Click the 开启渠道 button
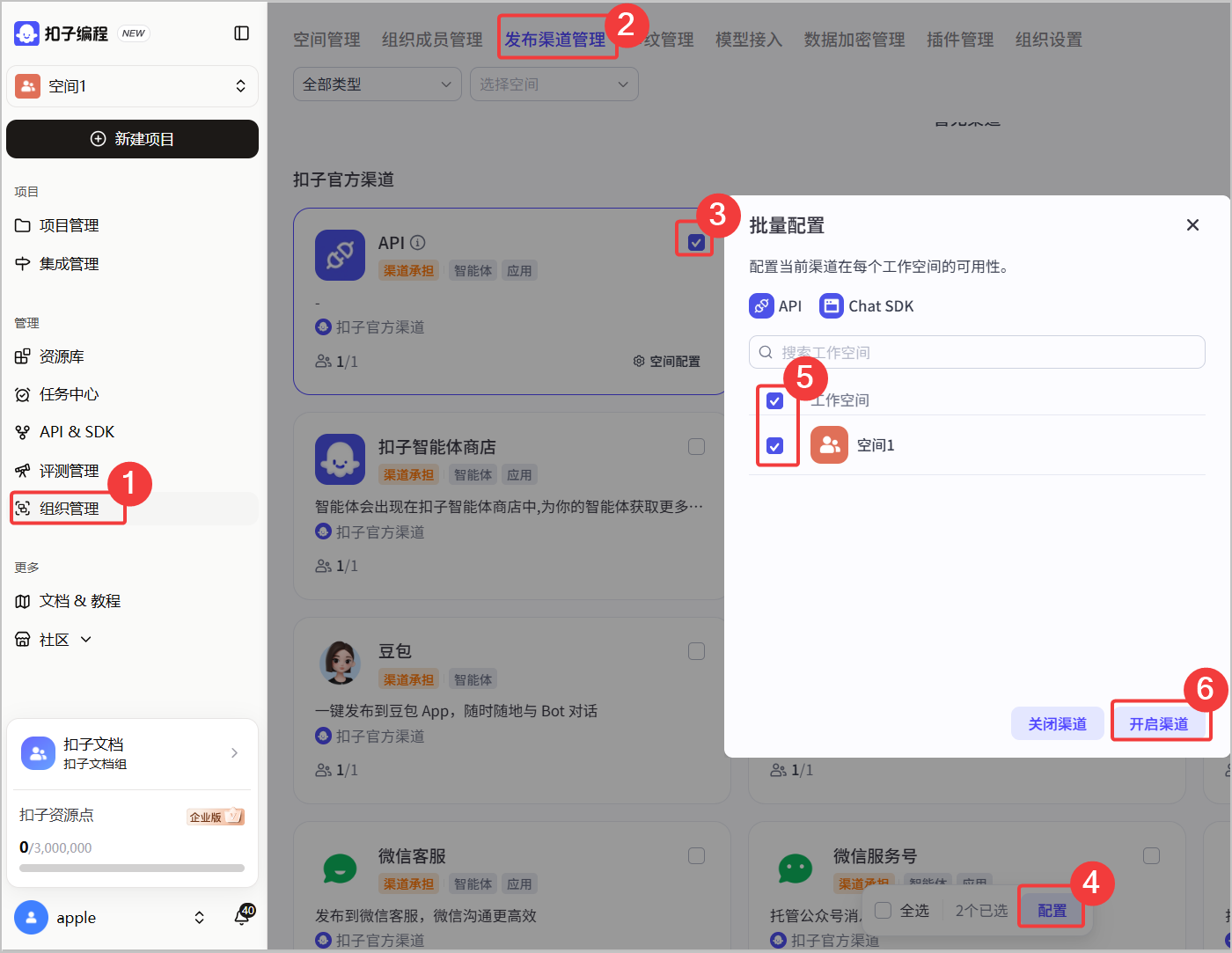This screenshot has height=953, width=1232. [1159, 723]
